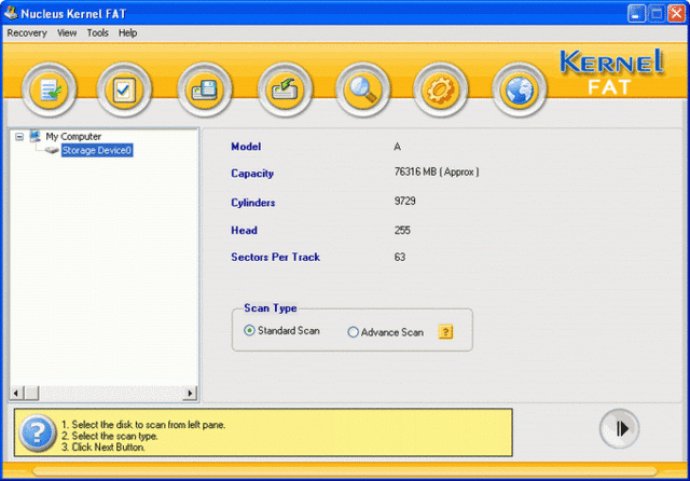The image size is (690, 481).
Task: Click the Cylinders label
Action: (x=253, y=203)
